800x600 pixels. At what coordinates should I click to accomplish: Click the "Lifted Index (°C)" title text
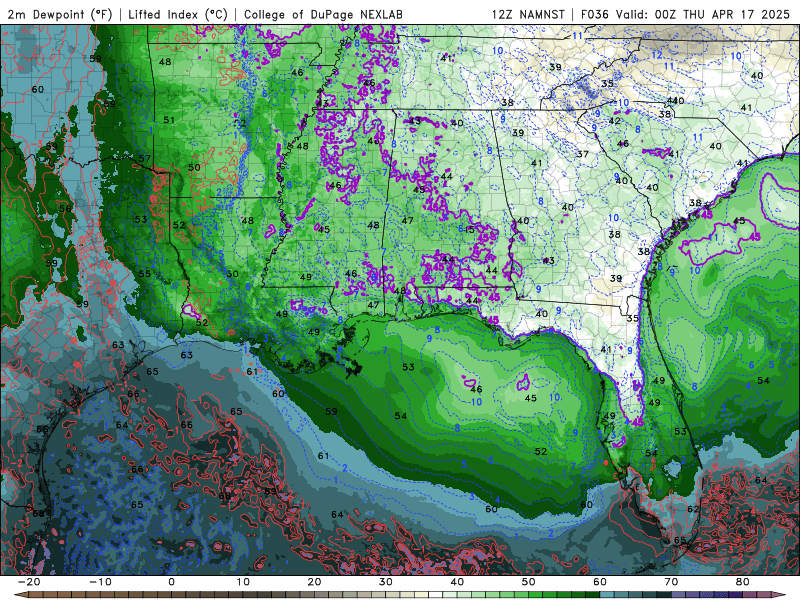pos(178,14)
